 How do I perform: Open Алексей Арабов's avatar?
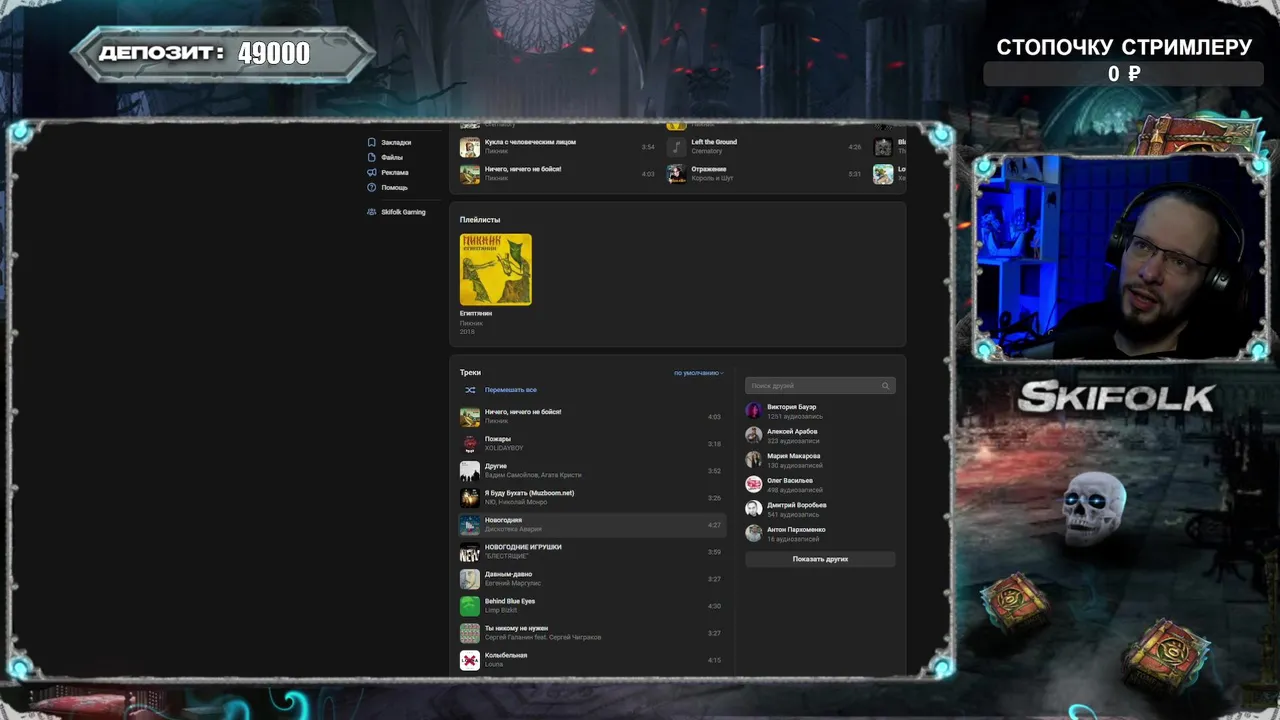coord(754,435)
